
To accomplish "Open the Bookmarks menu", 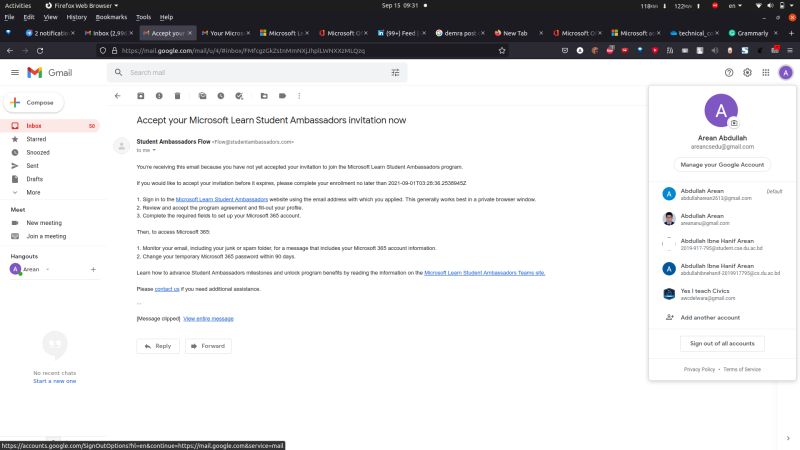I will pos(111,17).
